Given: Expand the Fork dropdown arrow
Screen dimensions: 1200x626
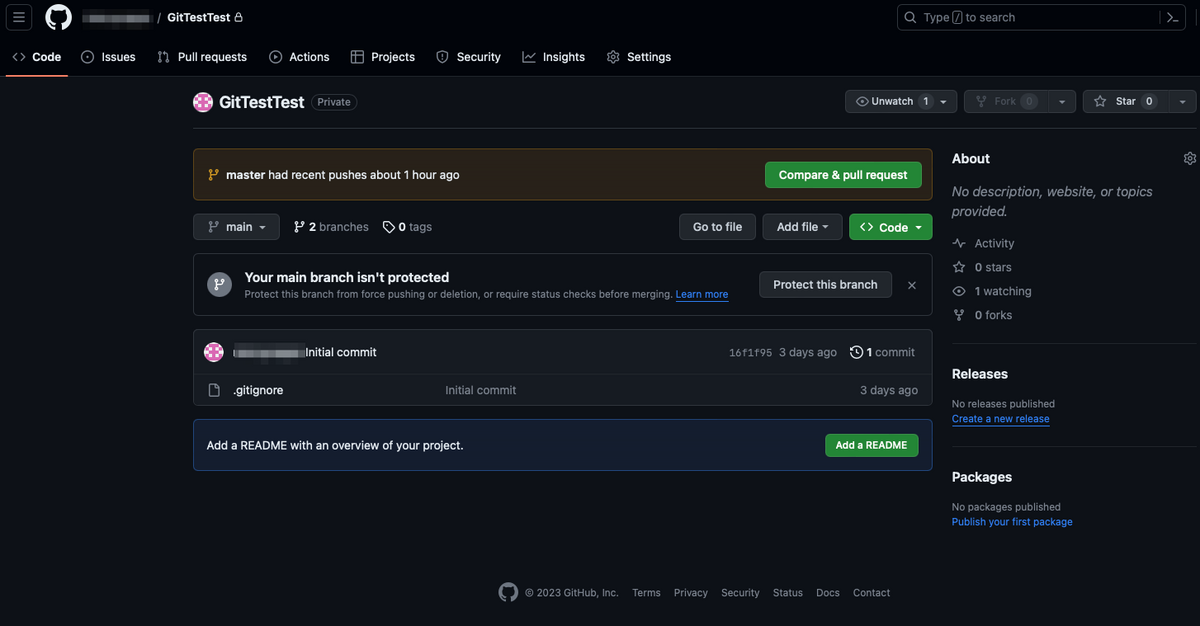Looking at the screenshot, I should (x=1063, y=101).
